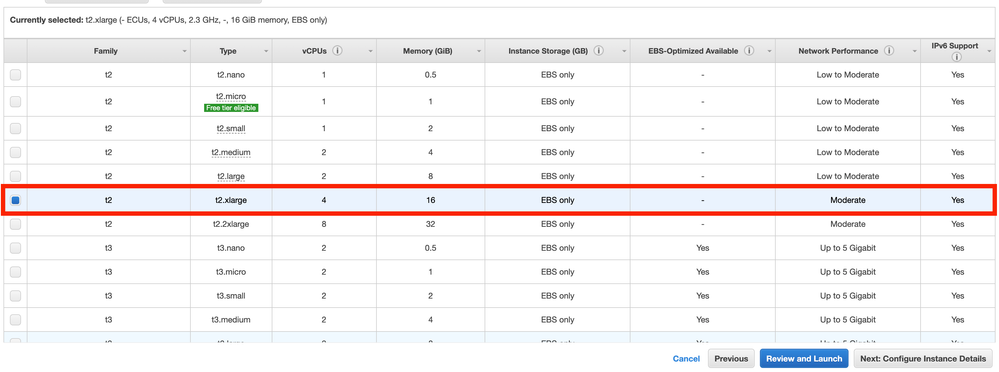999x372 pixels.
Task: Click the t3.medium type cell
Action: [x=231, y=320]
